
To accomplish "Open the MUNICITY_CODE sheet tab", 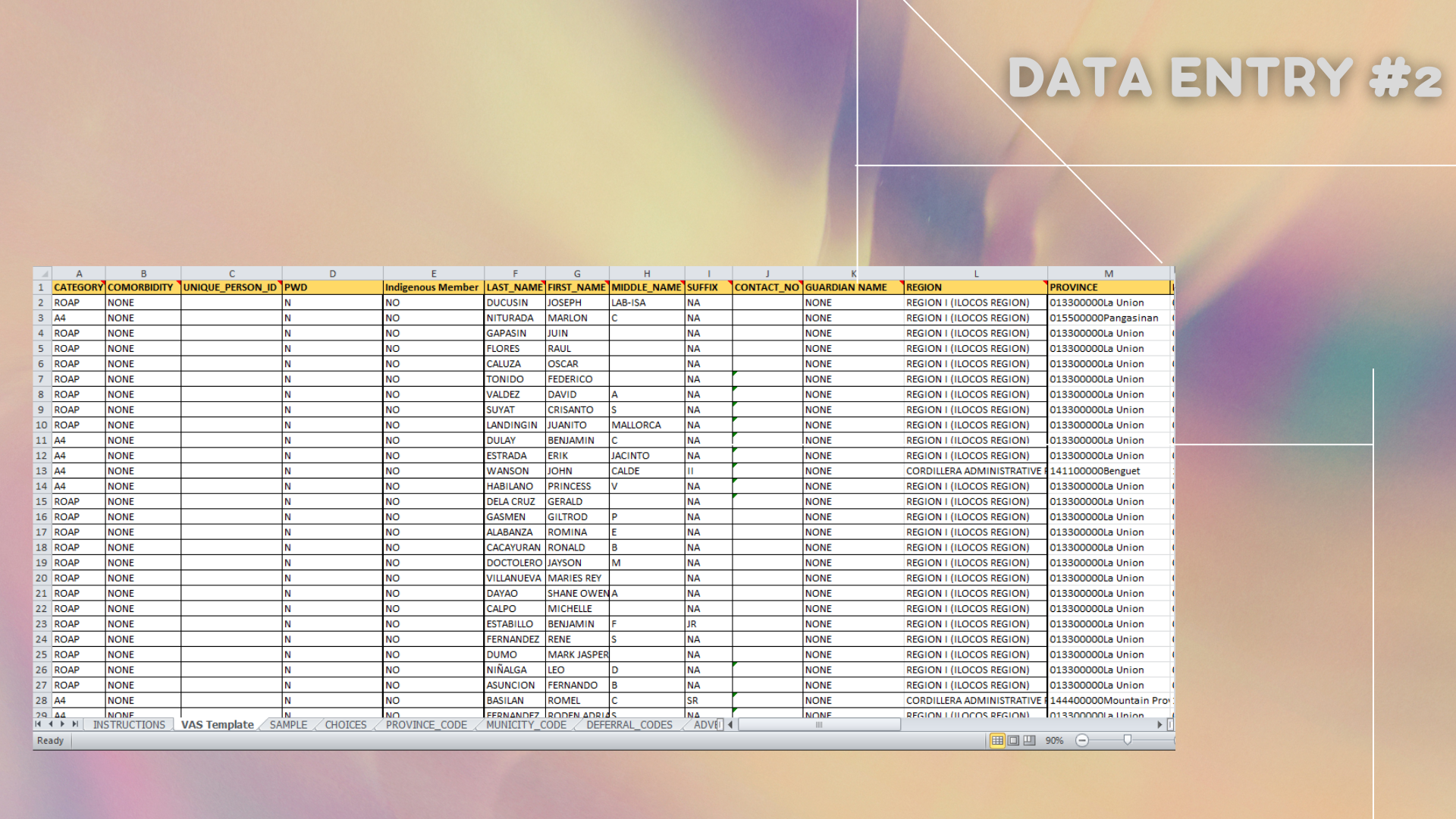I will tap(526, 724).
